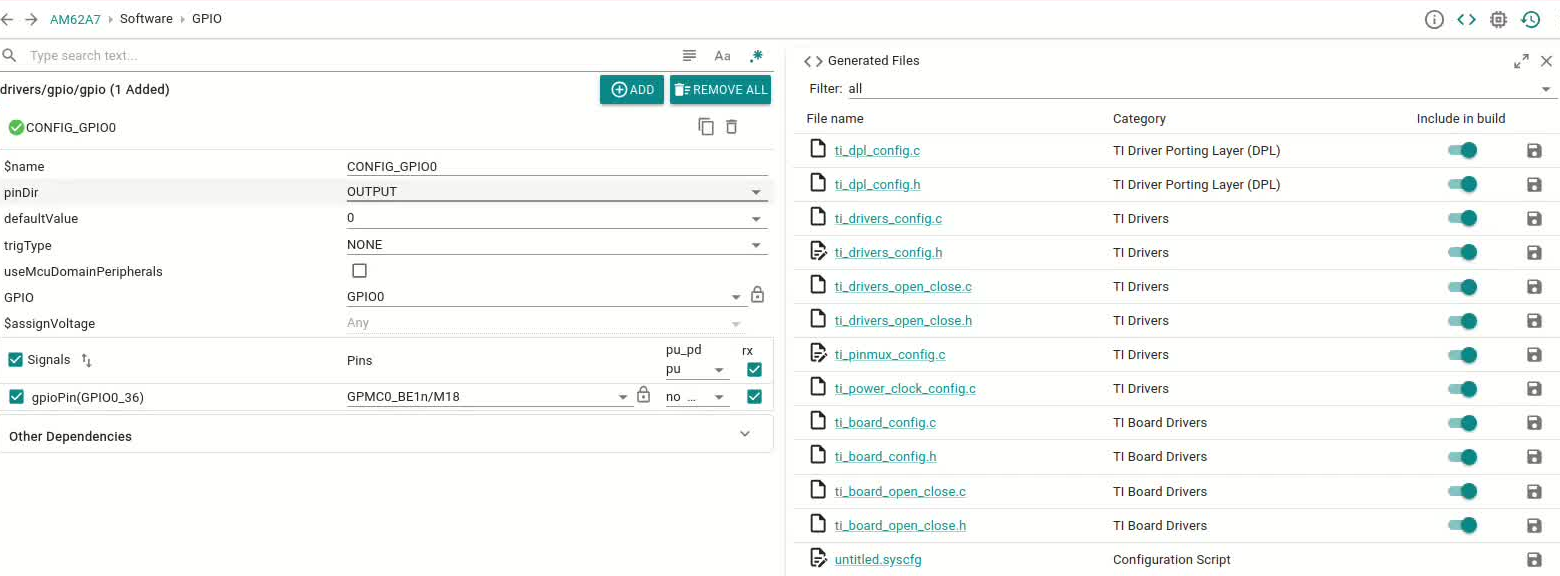This screenshot has width=1560, height=576.
Task: Open the history icon in the header
Action: [x=1530, y=19]
